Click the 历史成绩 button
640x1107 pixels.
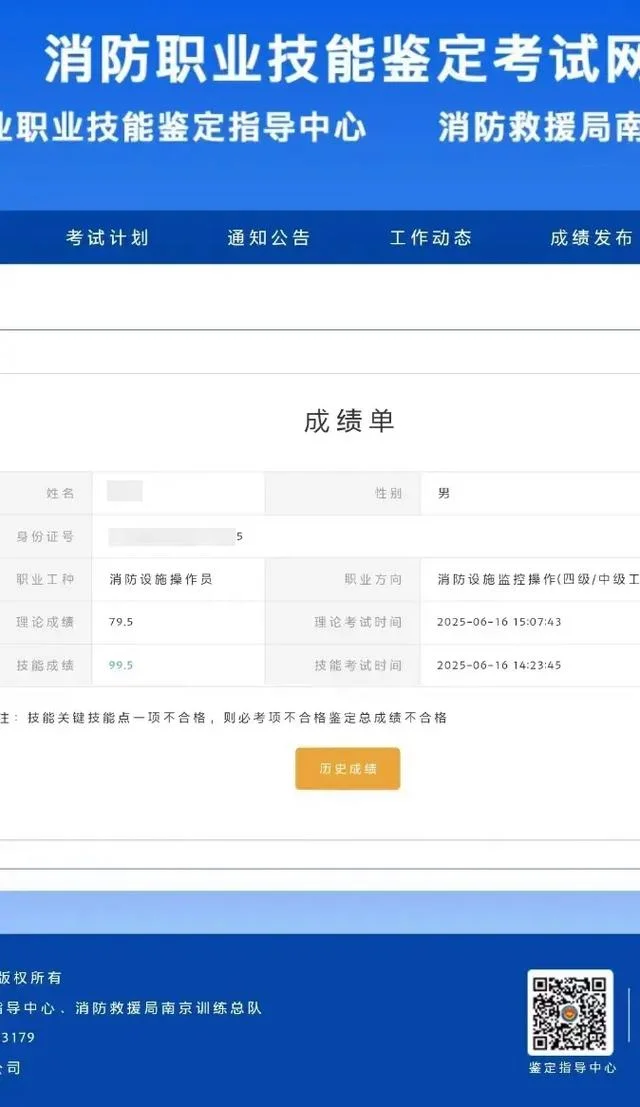click(x=348, y=769)
